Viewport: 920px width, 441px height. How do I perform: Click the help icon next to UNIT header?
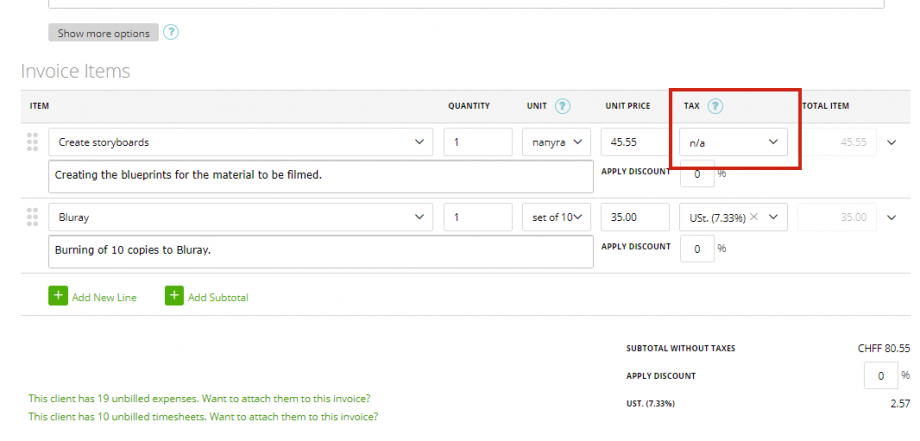click(562, 106)
